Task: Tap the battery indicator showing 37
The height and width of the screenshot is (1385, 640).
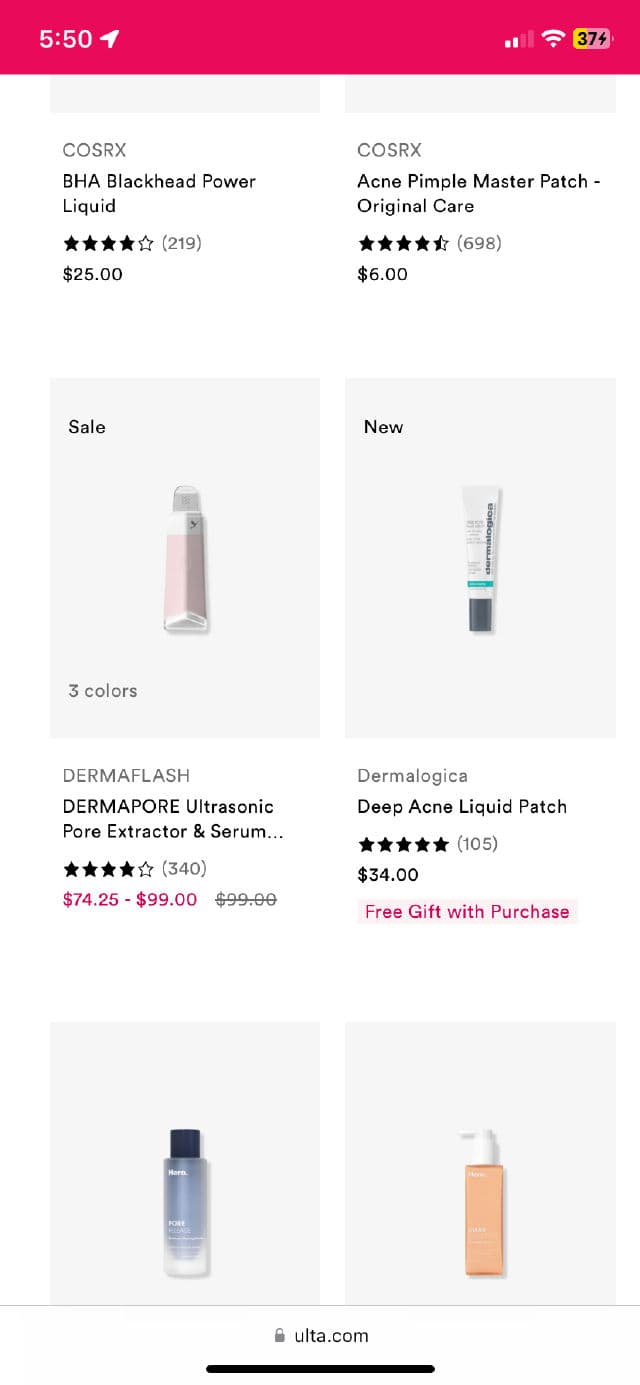Action: (x=591, y=39)
